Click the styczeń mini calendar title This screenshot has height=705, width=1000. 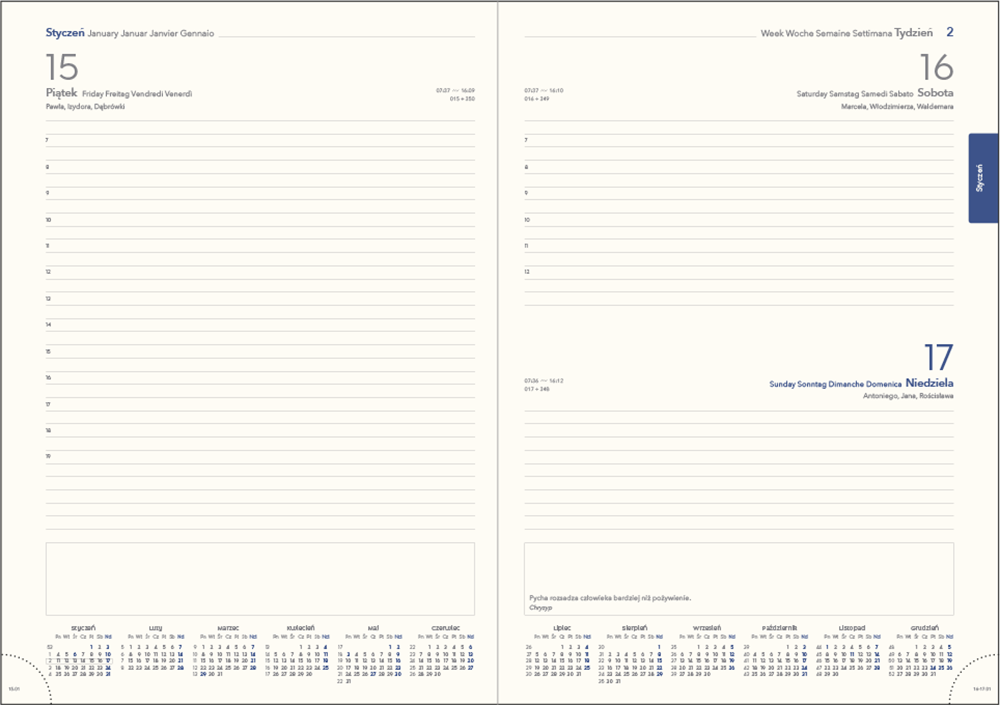coord(83,628)
